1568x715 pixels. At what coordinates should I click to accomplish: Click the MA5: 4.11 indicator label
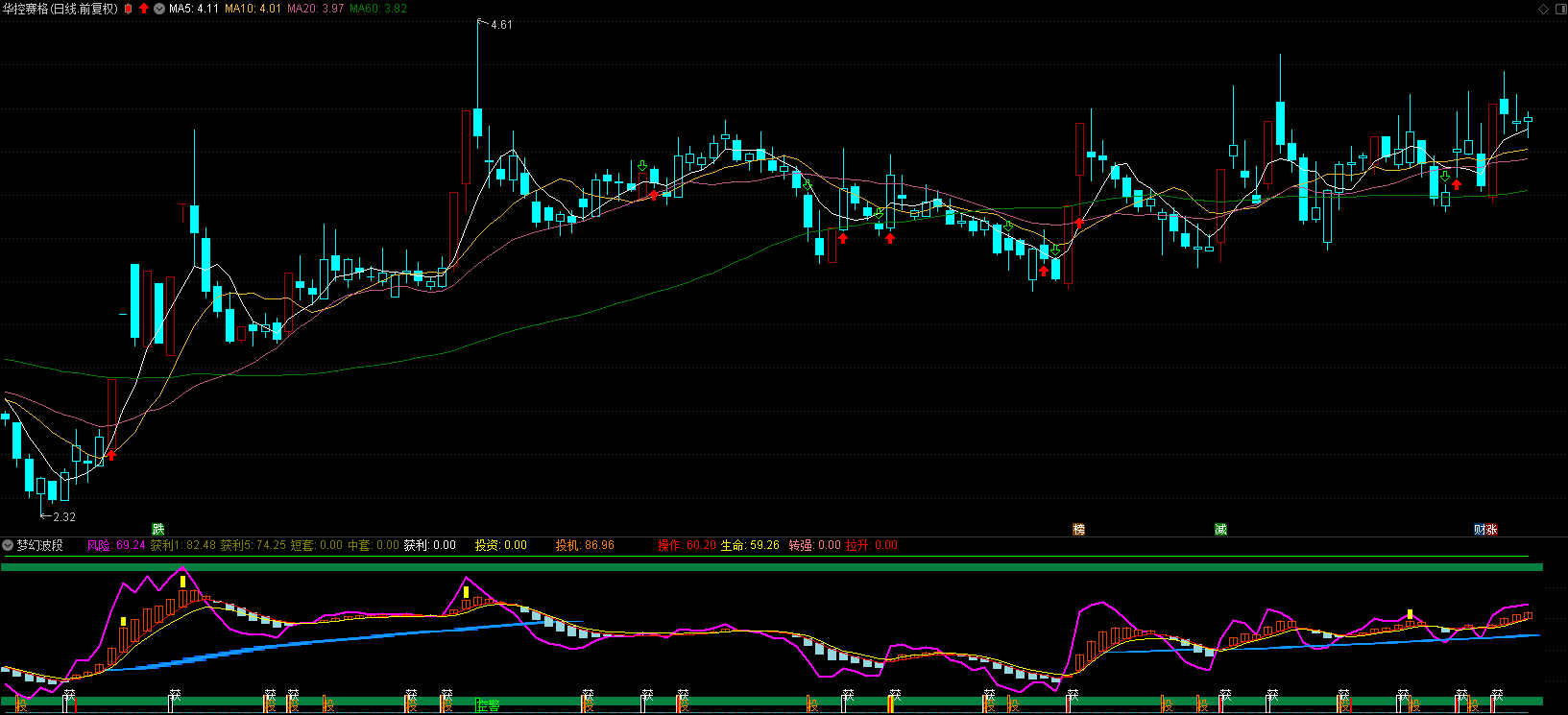(194, 9)
